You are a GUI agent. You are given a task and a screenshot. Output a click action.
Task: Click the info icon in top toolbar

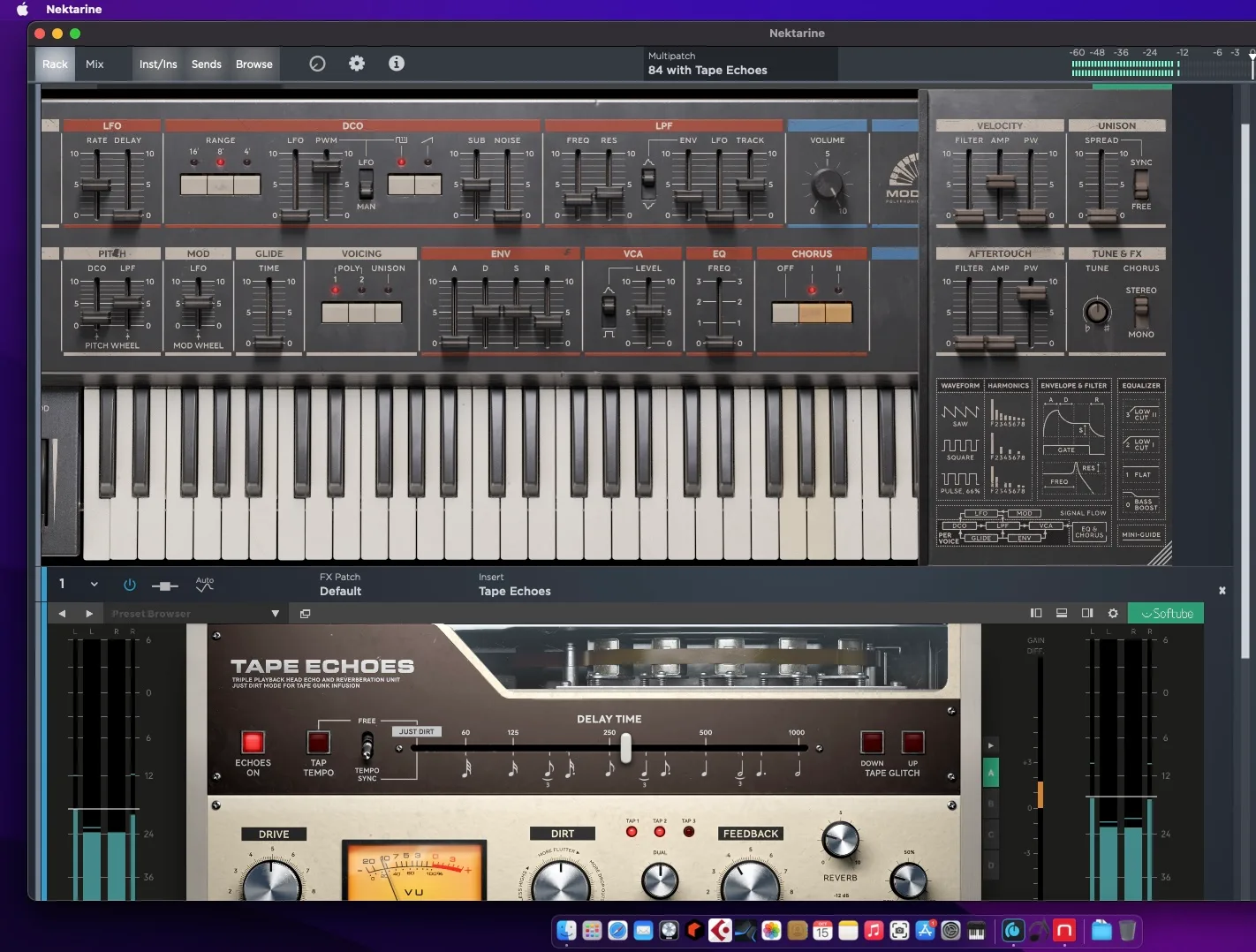click(397, 64)
